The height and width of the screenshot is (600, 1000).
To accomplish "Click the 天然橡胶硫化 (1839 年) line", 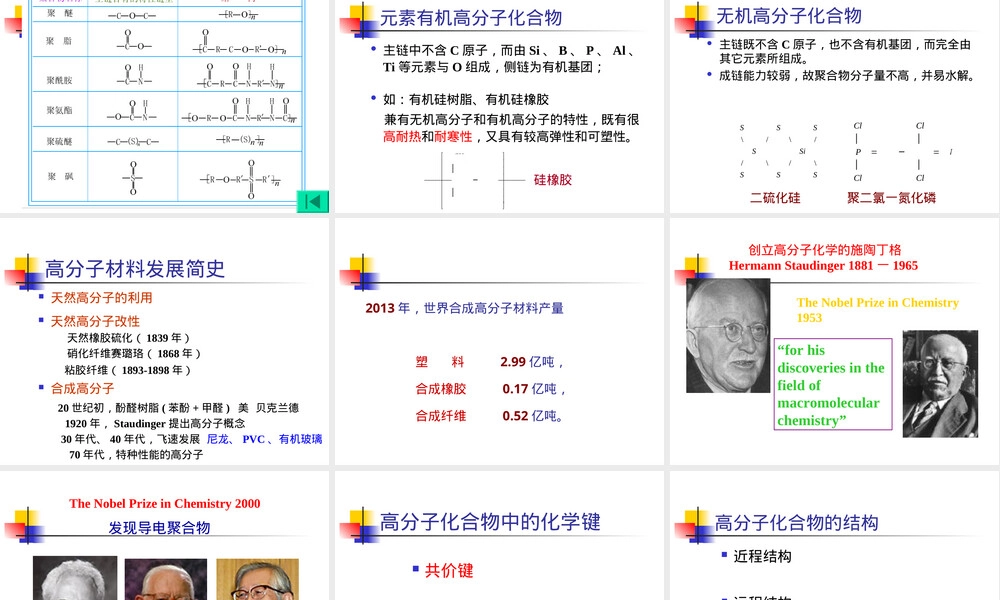I will point(128,338).
